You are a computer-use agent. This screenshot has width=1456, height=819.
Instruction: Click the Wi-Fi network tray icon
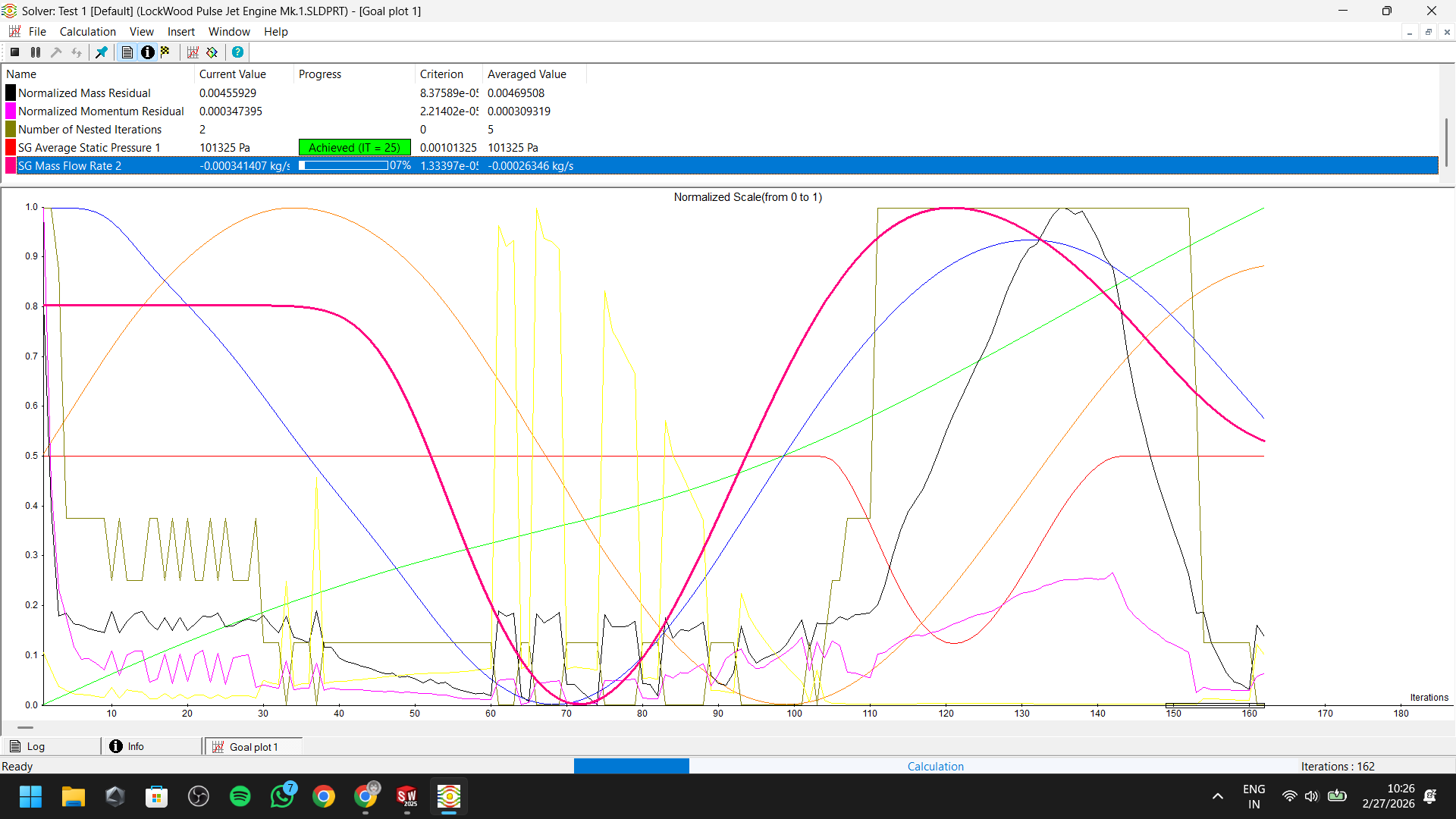pos(1289,796)
